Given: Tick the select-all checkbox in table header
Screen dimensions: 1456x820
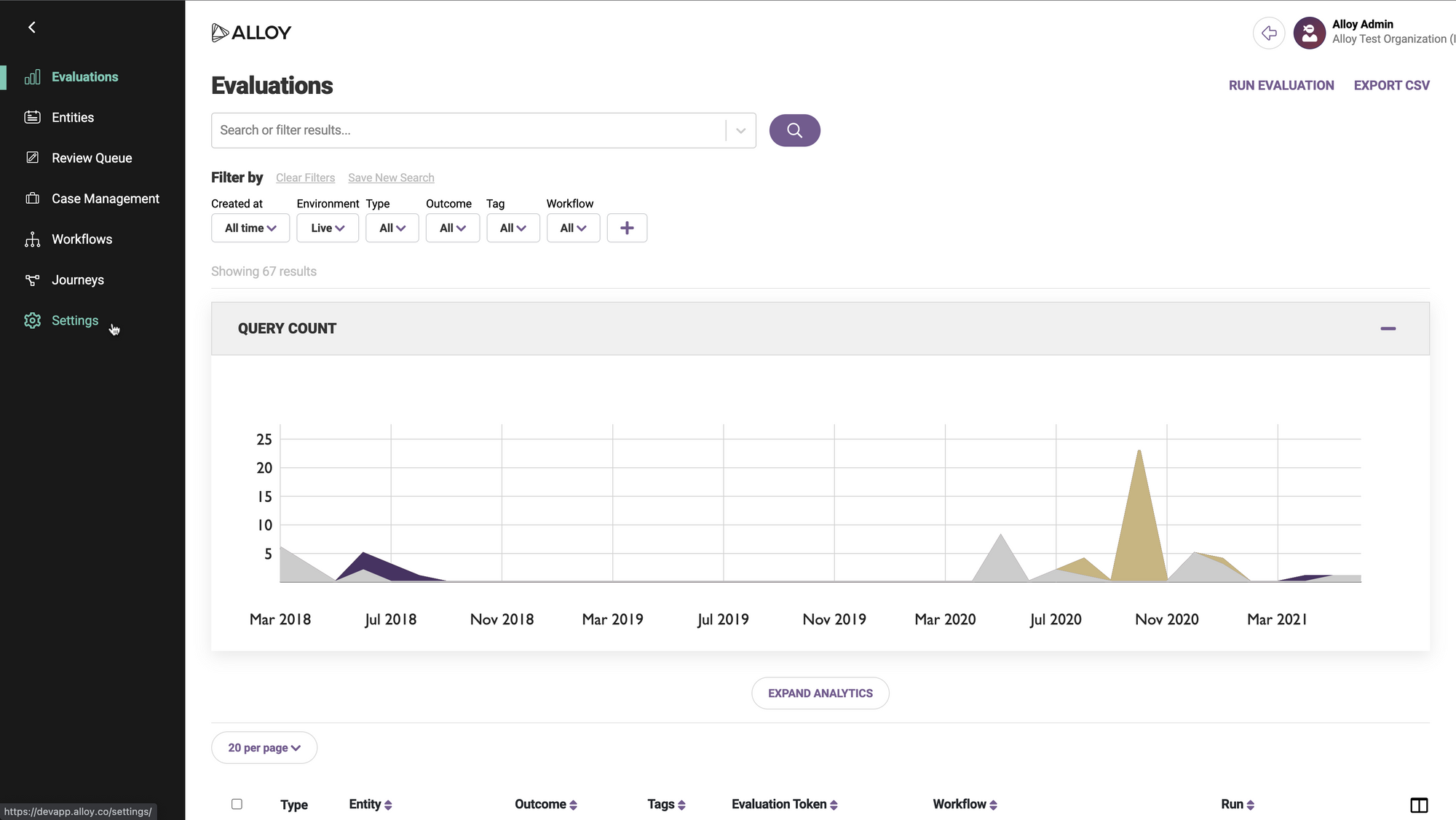Looking at the screenshot, I should pos(237,804).
